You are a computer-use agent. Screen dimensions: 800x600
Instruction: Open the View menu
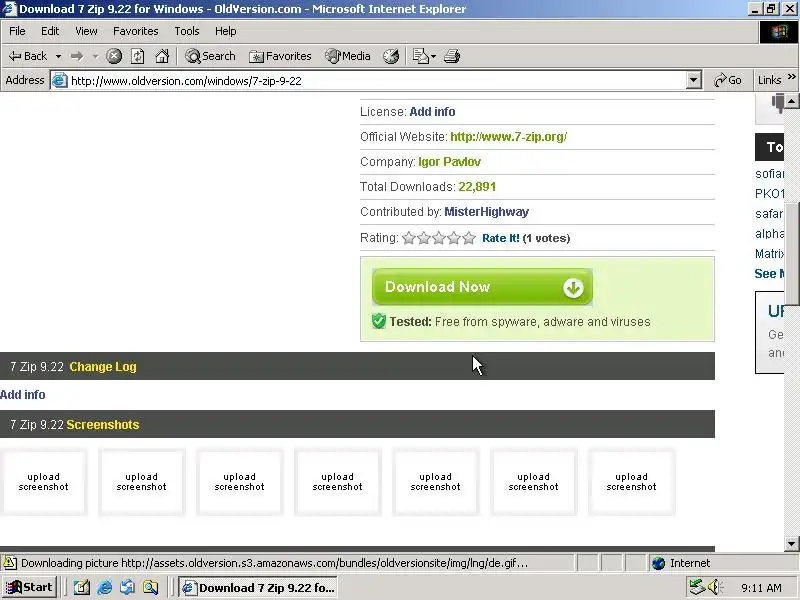tap(86, 31)
